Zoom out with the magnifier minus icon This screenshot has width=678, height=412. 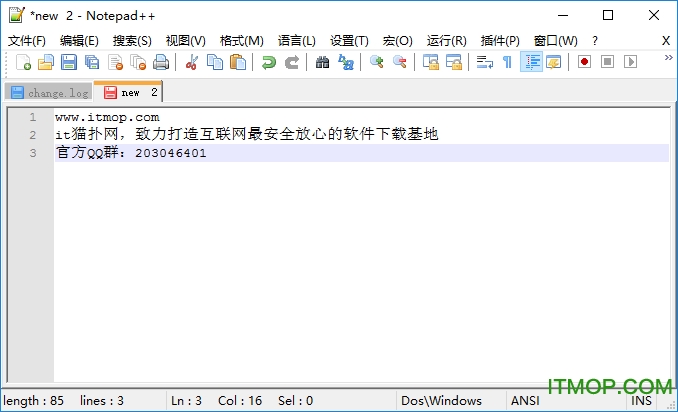tap(400, 62)
